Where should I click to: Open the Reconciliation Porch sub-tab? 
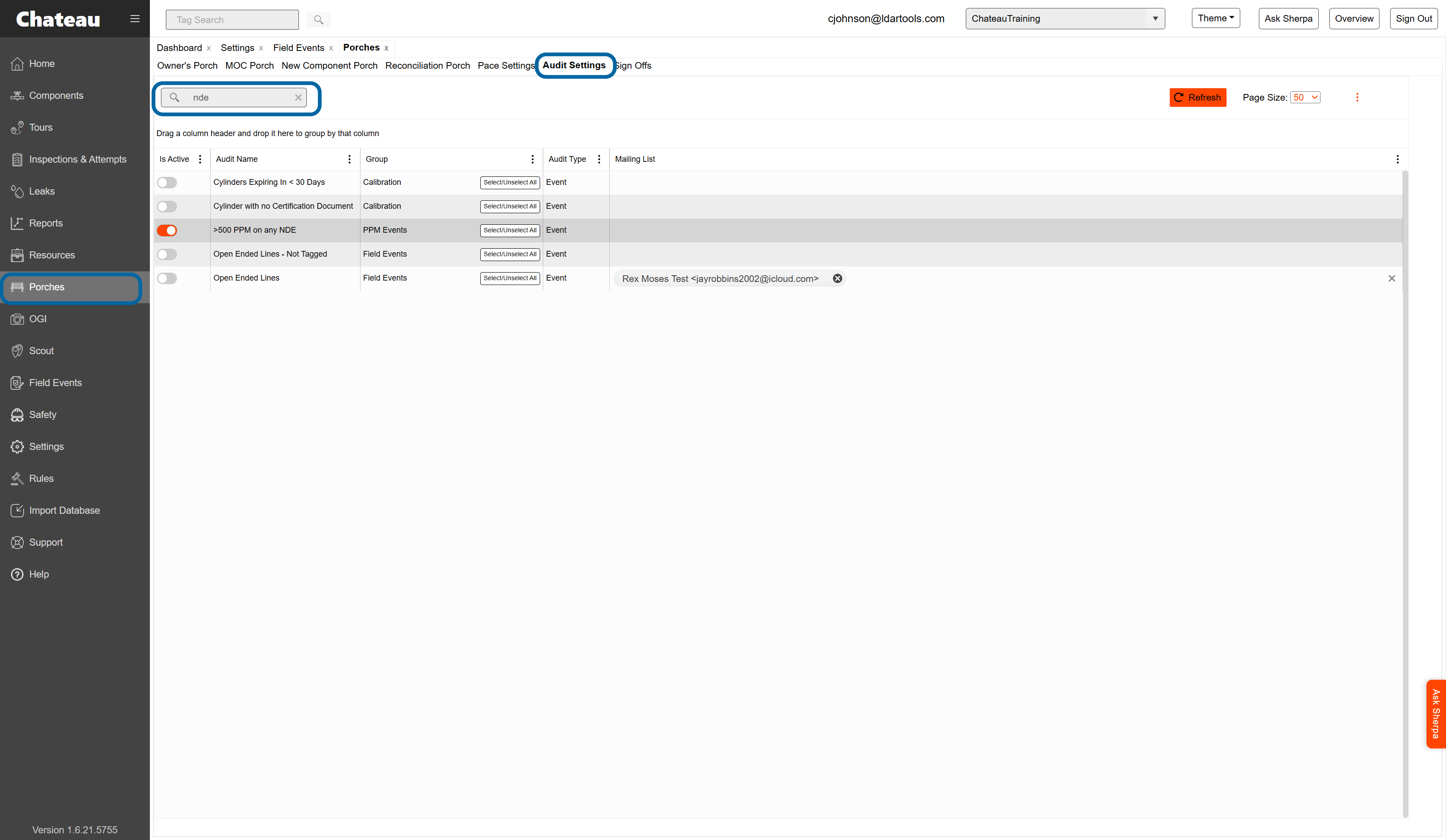(427, 66)
